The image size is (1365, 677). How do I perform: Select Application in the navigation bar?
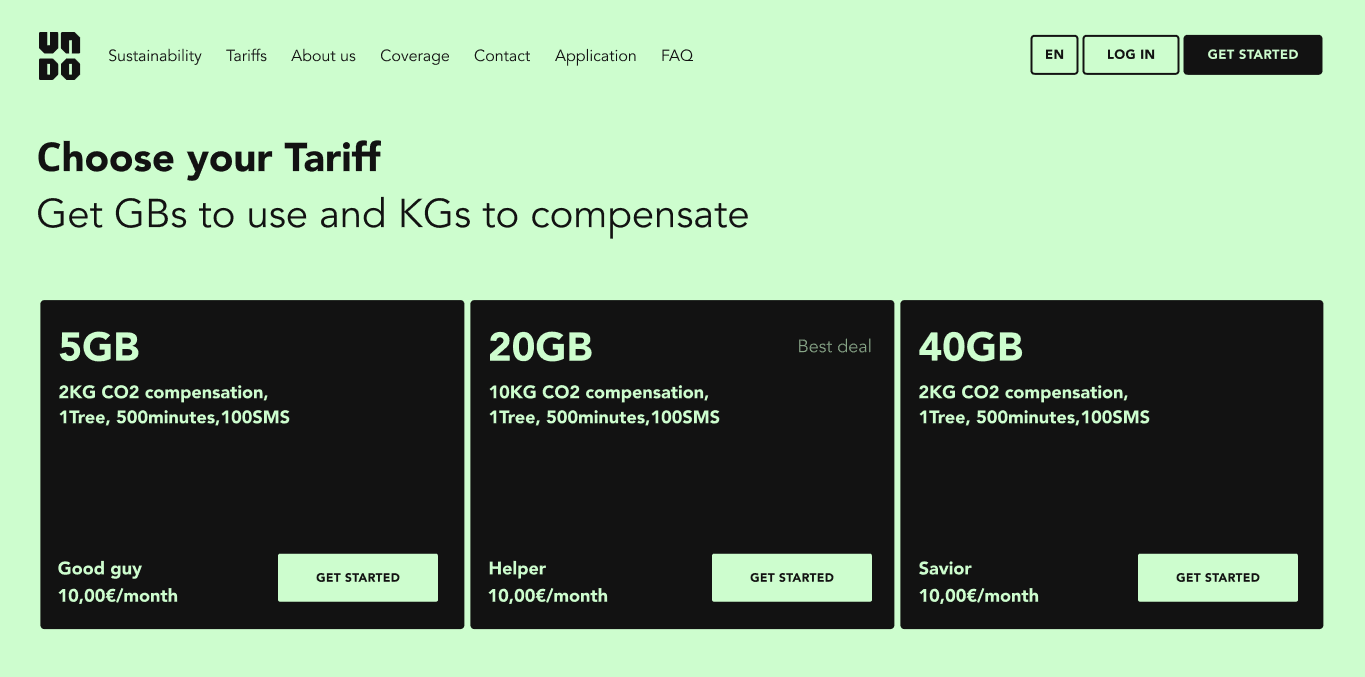(x=596, y=56)
